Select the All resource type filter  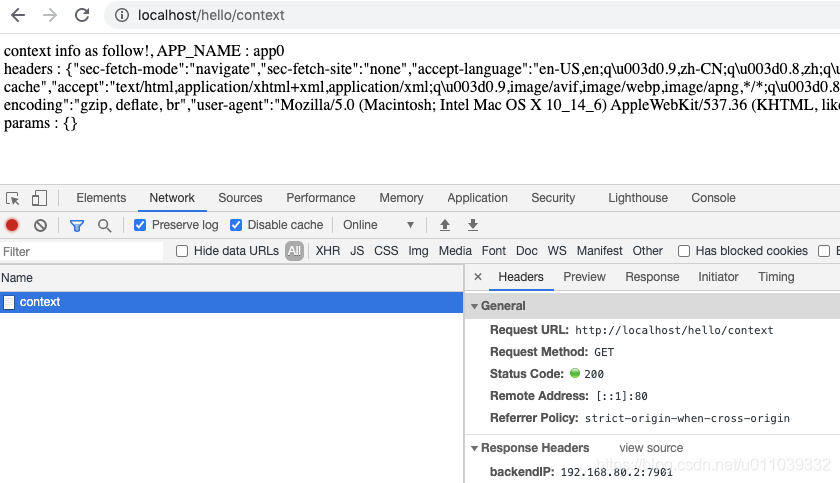[294, 251]
